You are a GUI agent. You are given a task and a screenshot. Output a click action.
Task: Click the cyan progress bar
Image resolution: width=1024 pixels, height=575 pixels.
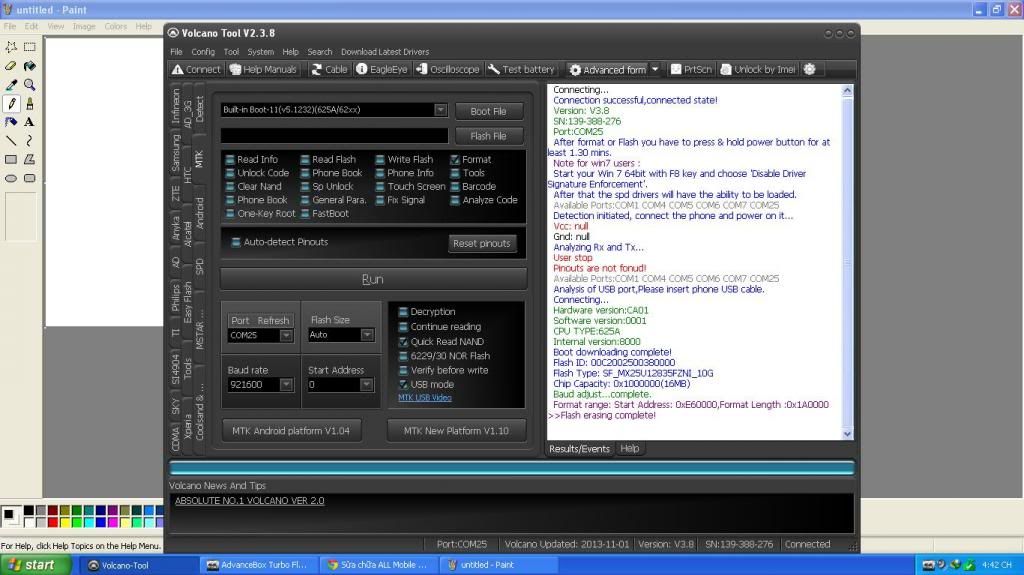point(511,468)
